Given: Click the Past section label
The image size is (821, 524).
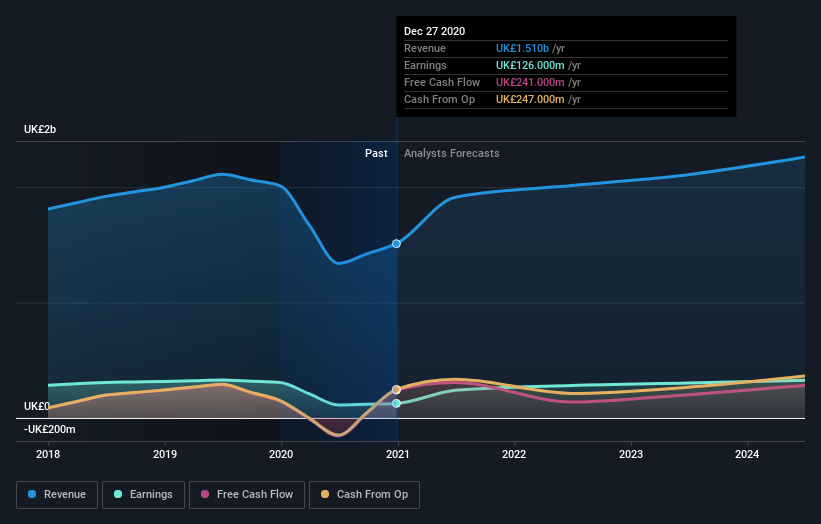Looking at the screenshot, I should [x=376, y=153].
